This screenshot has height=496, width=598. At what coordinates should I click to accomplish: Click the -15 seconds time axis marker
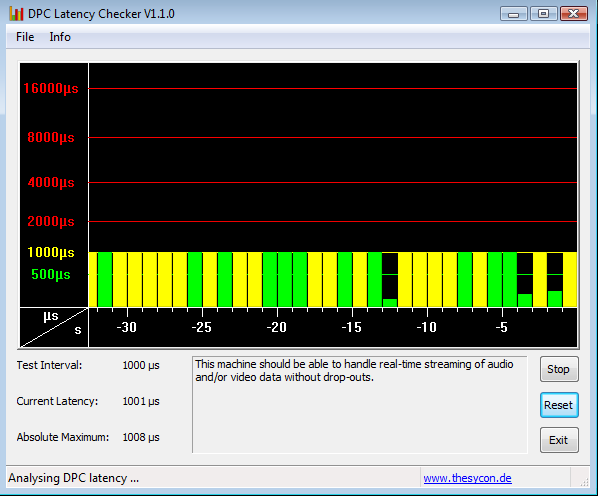351,327
